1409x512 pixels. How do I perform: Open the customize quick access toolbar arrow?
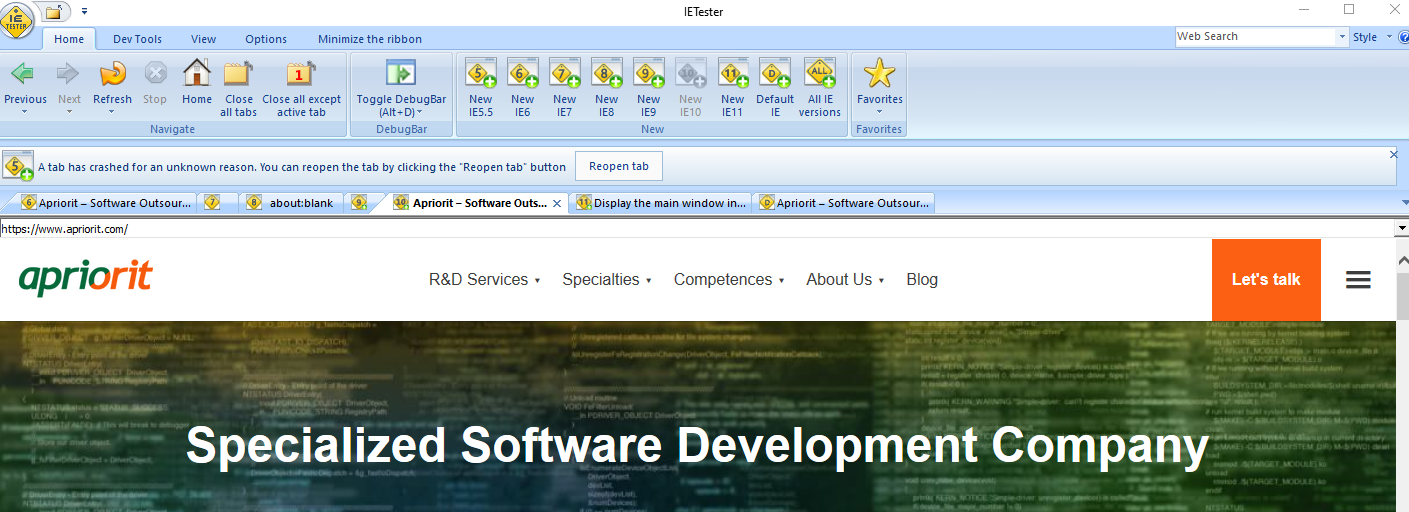coord(85,12)
